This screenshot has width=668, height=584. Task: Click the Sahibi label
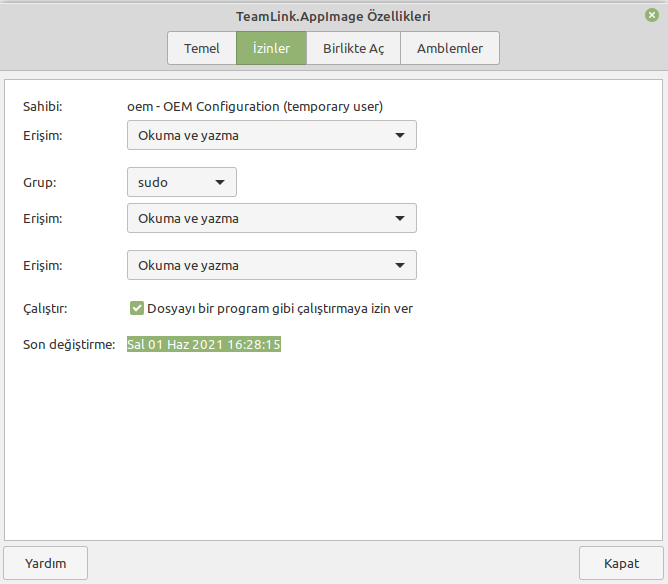point(43,105)
